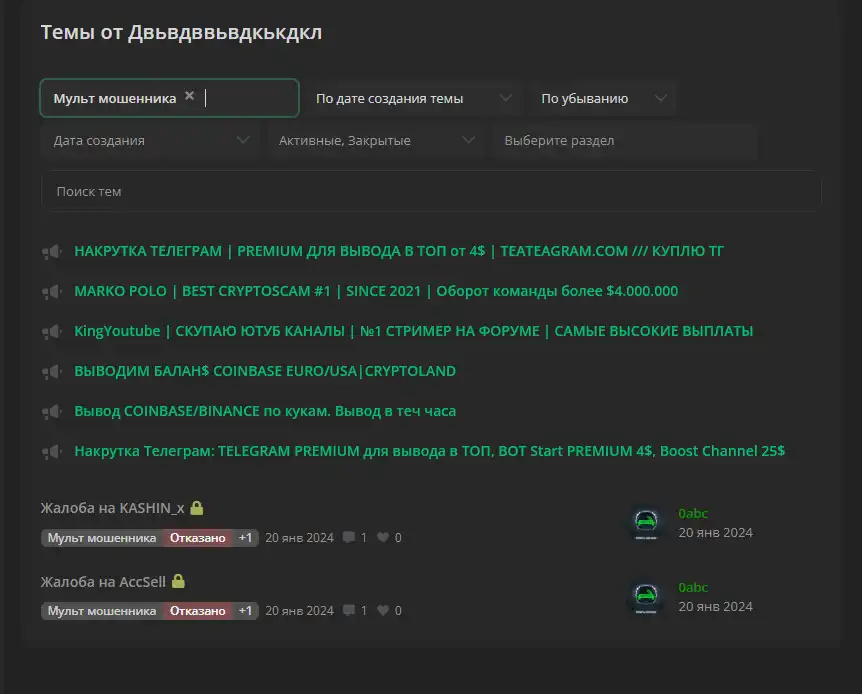Screen dimensions: 862x694
Task: Click heart likes icon on KASHIN_x thread
Action: tap(383, 537)
